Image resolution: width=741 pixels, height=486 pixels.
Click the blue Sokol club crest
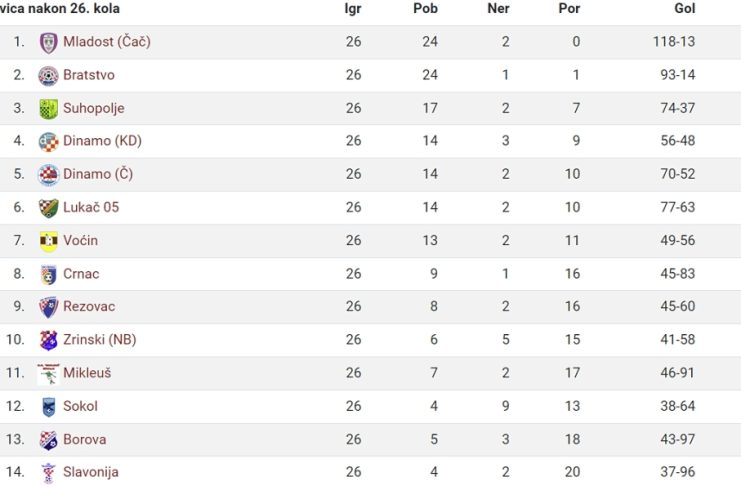click(x=48, y=407)
